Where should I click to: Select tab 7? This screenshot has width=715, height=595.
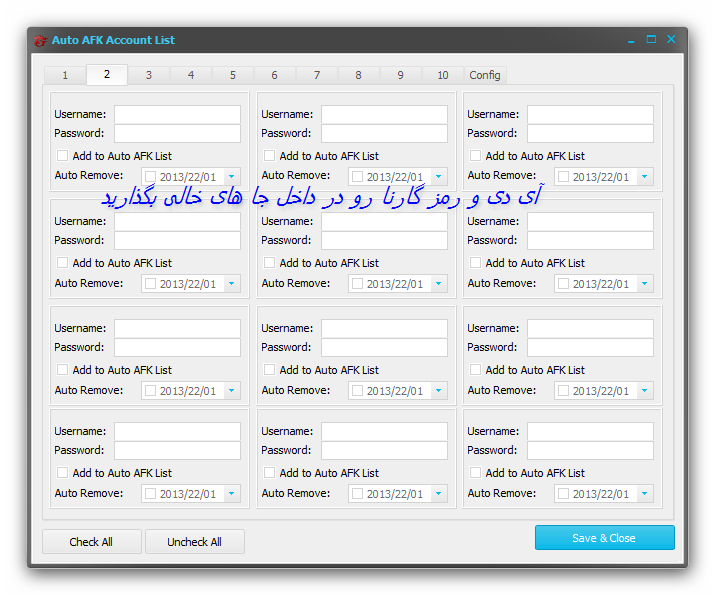[316, 75]
